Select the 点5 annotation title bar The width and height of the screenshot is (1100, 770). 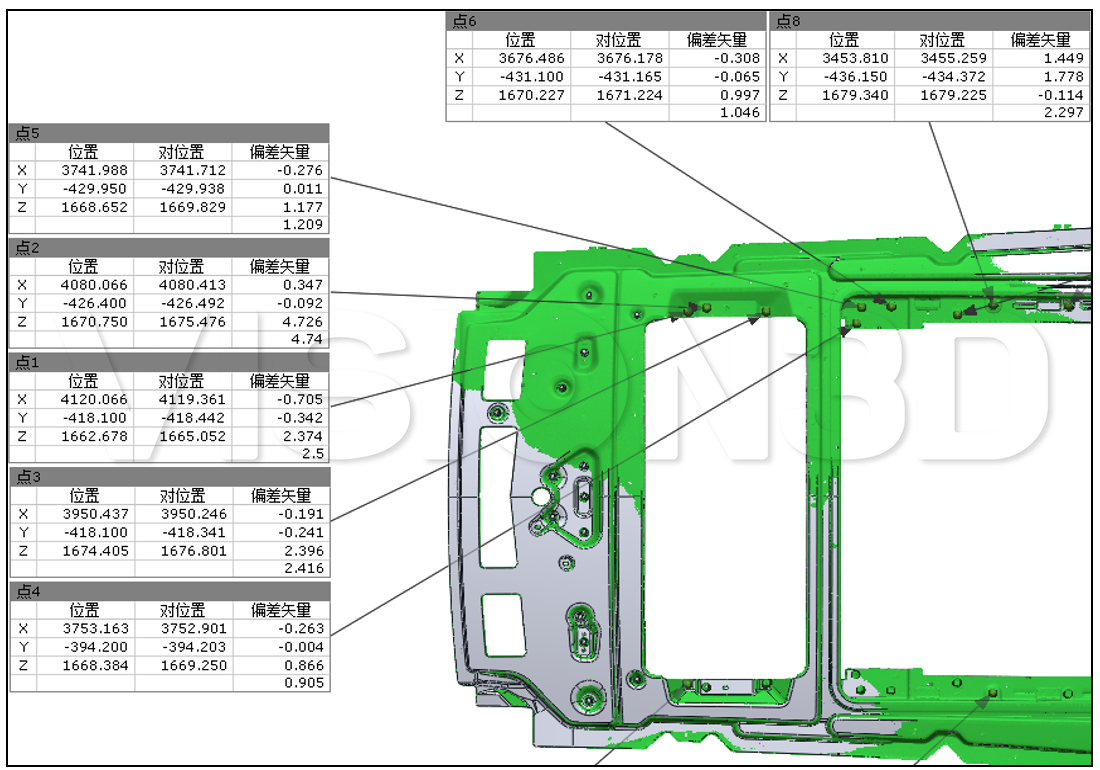169,133
